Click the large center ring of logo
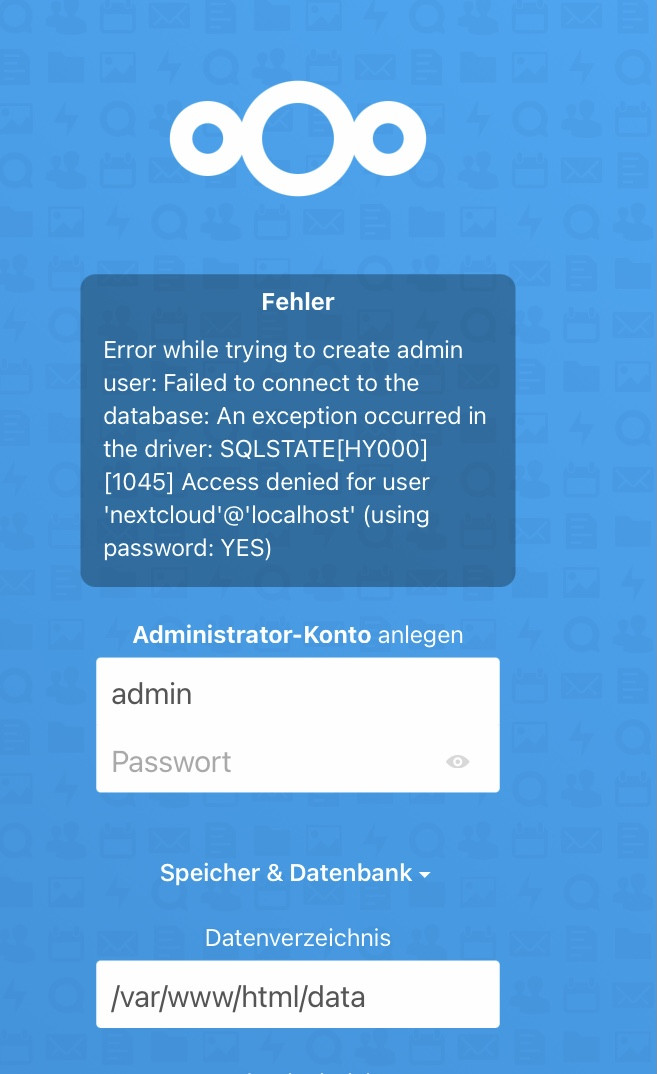 tap(298, 138)
